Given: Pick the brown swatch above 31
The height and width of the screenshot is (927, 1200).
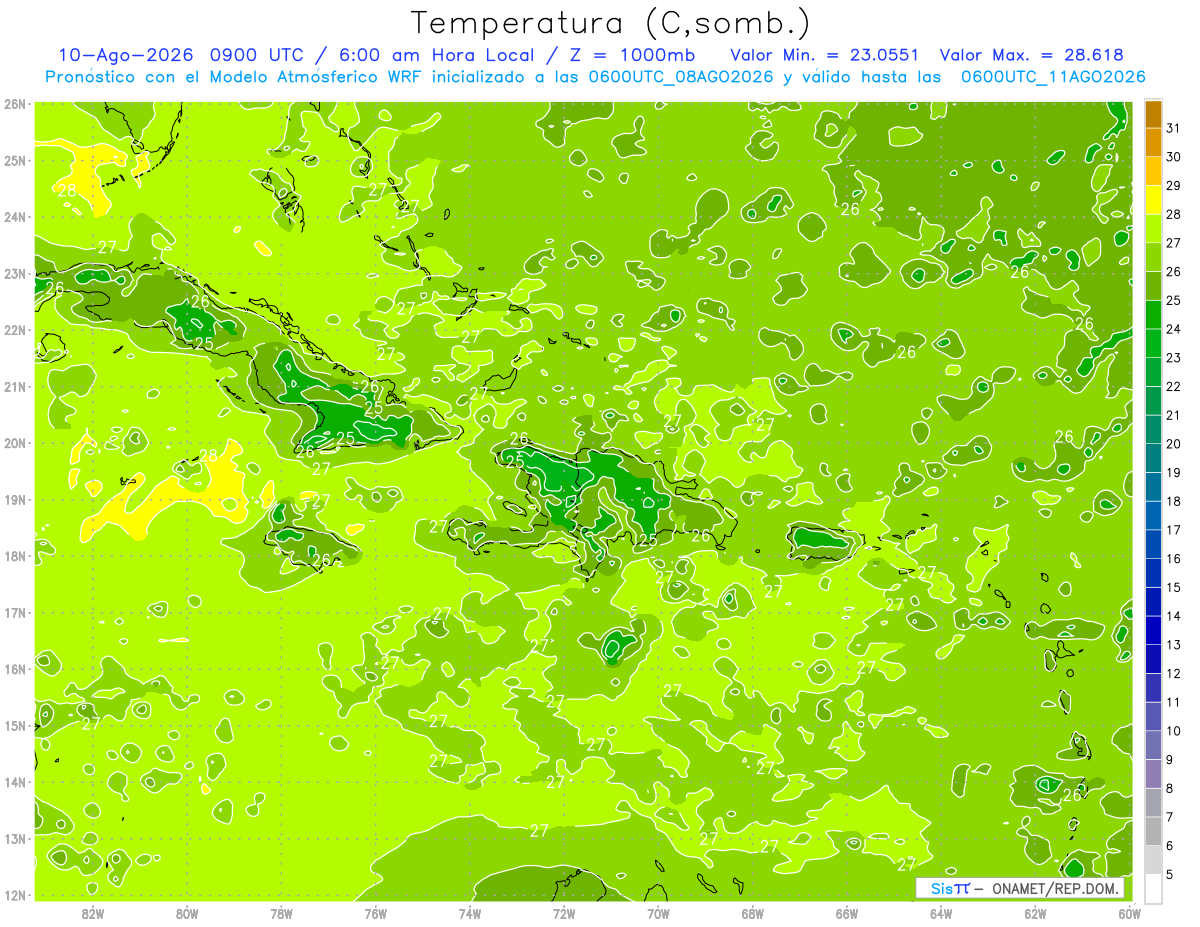Looking at the screenshot, I should [1153, 114].
